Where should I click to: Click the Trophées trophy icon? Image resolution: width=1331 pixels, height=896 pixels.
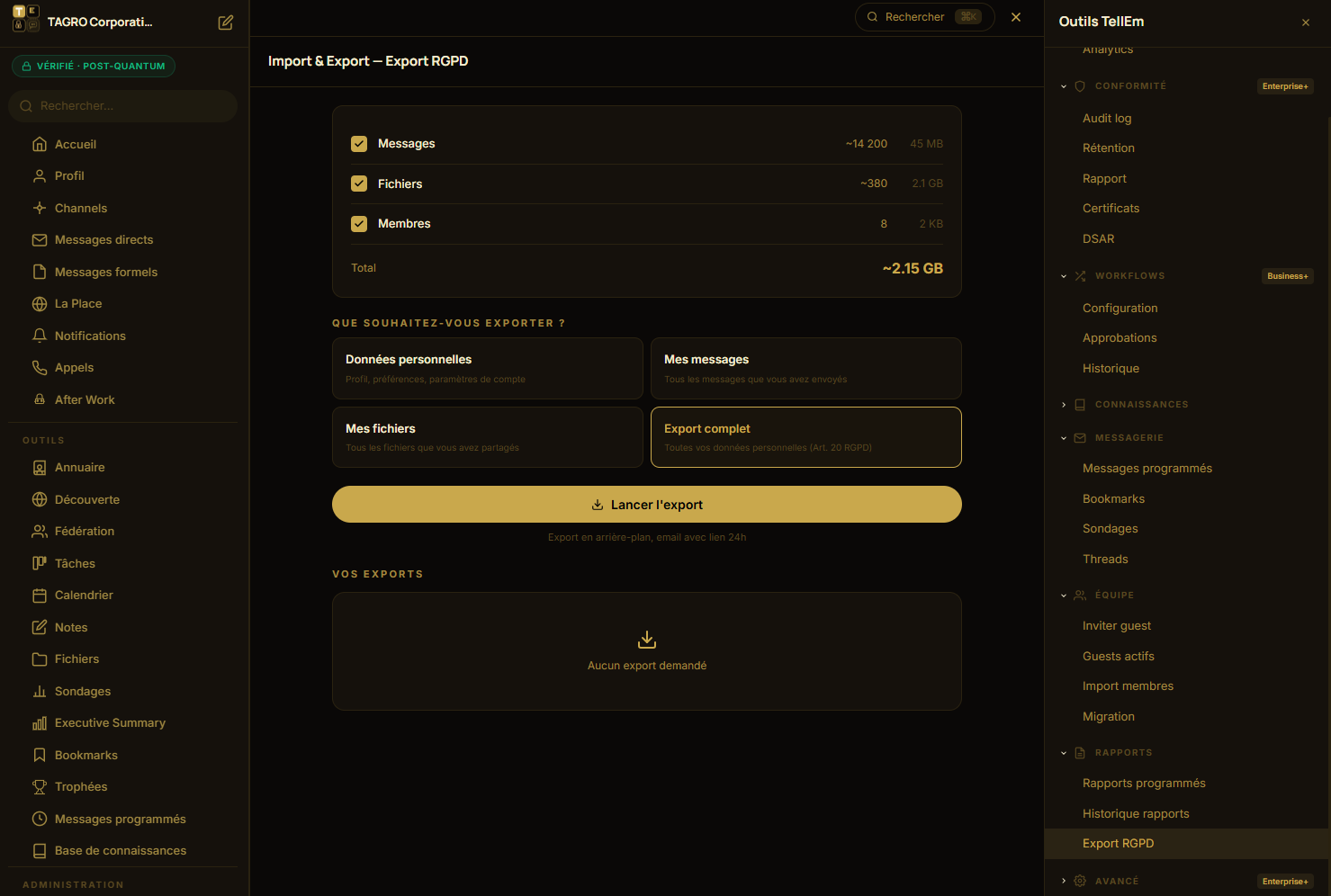(40, 787)
